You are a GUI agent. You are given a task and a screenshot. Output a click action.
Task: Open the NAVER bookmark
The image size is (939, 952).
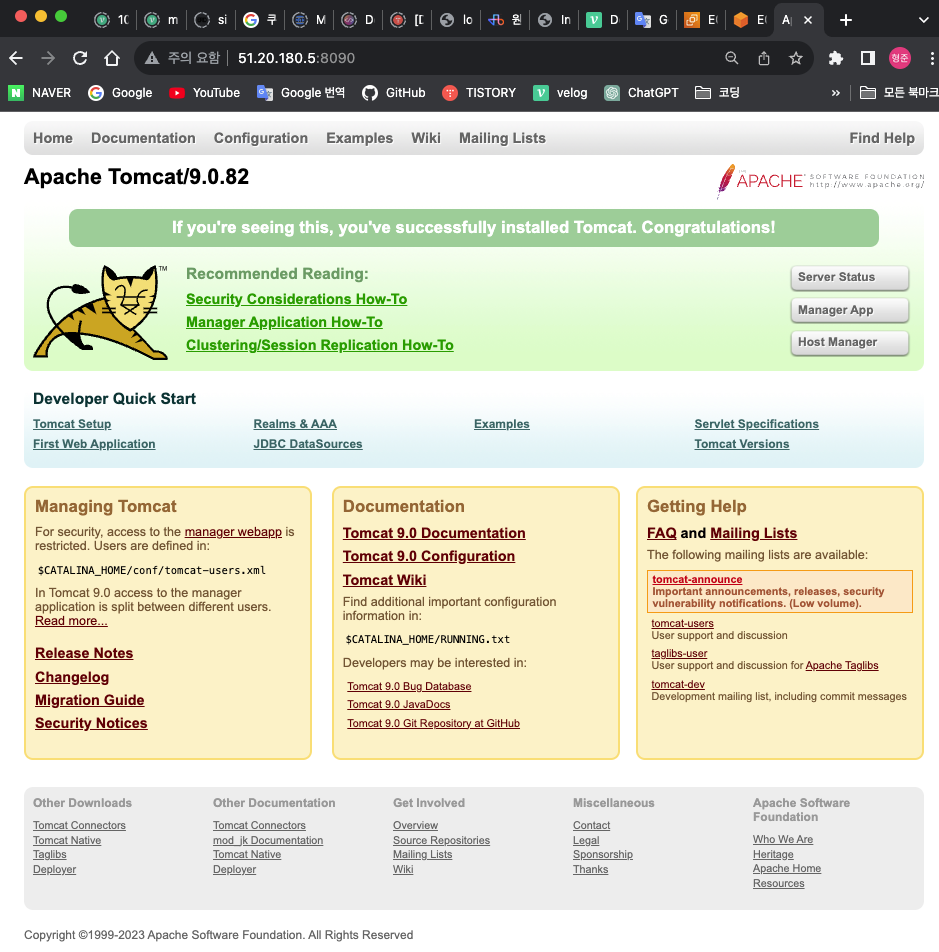[x=40, y=93]
